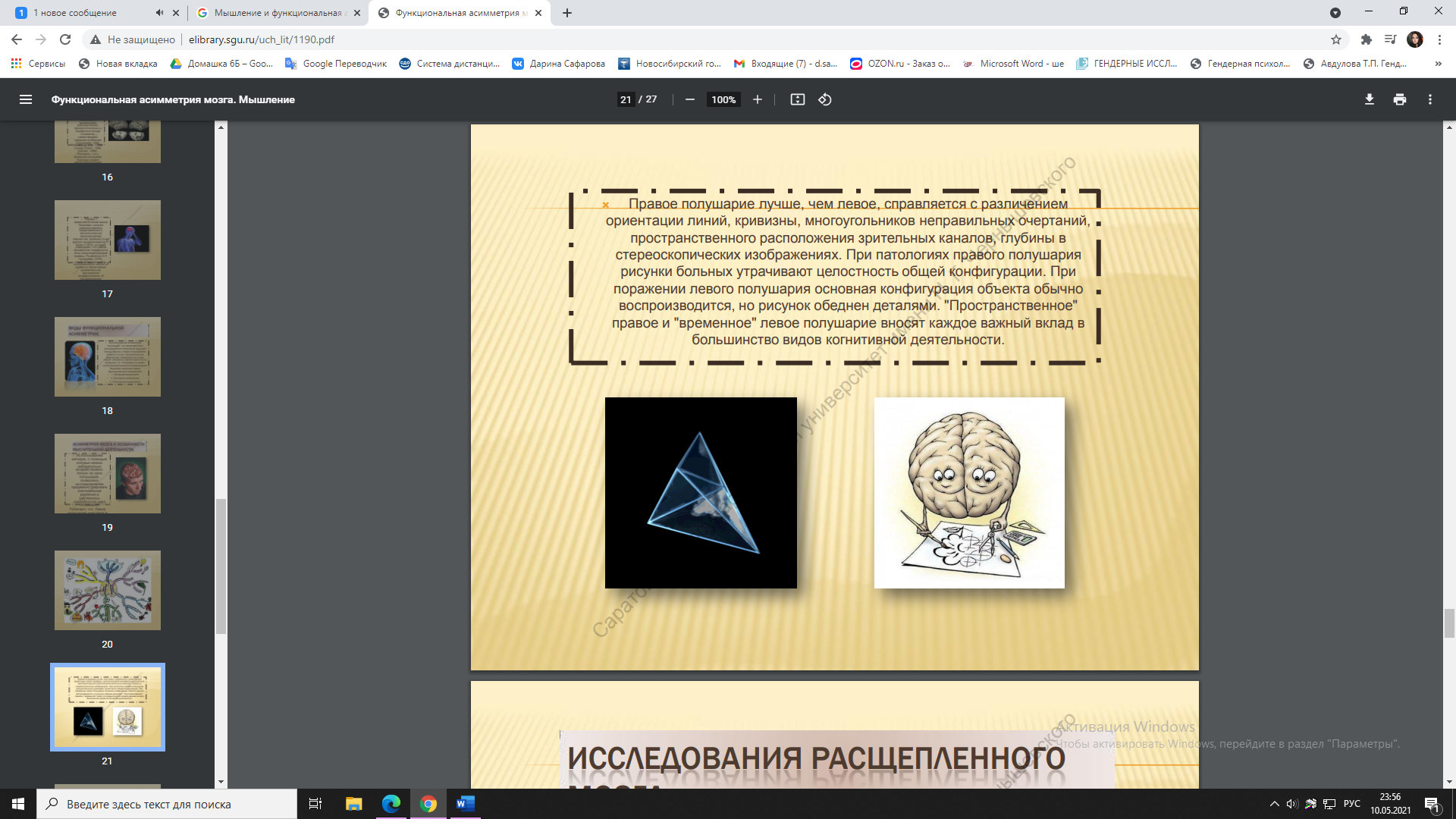
Task: Open the 'Гендерная психол...' bookmark
Action: (1241, 64)
